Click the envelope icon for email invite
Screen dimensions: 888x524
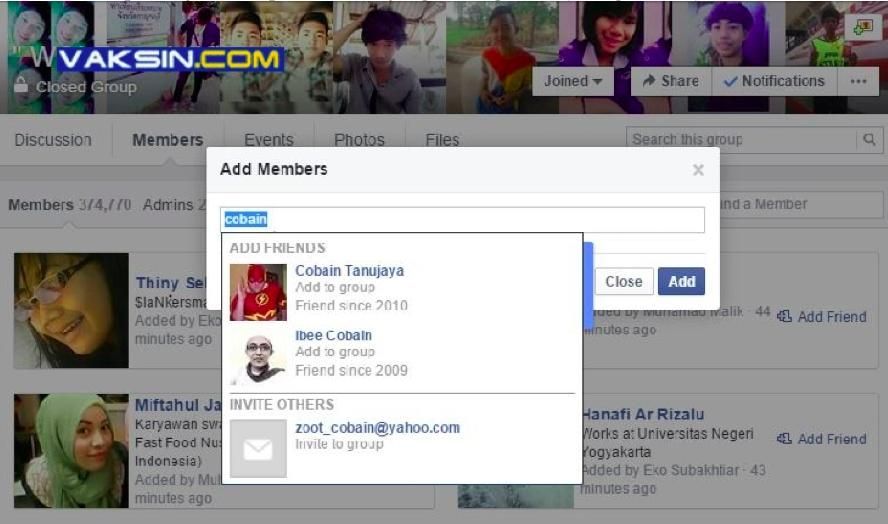click(258, 449)
